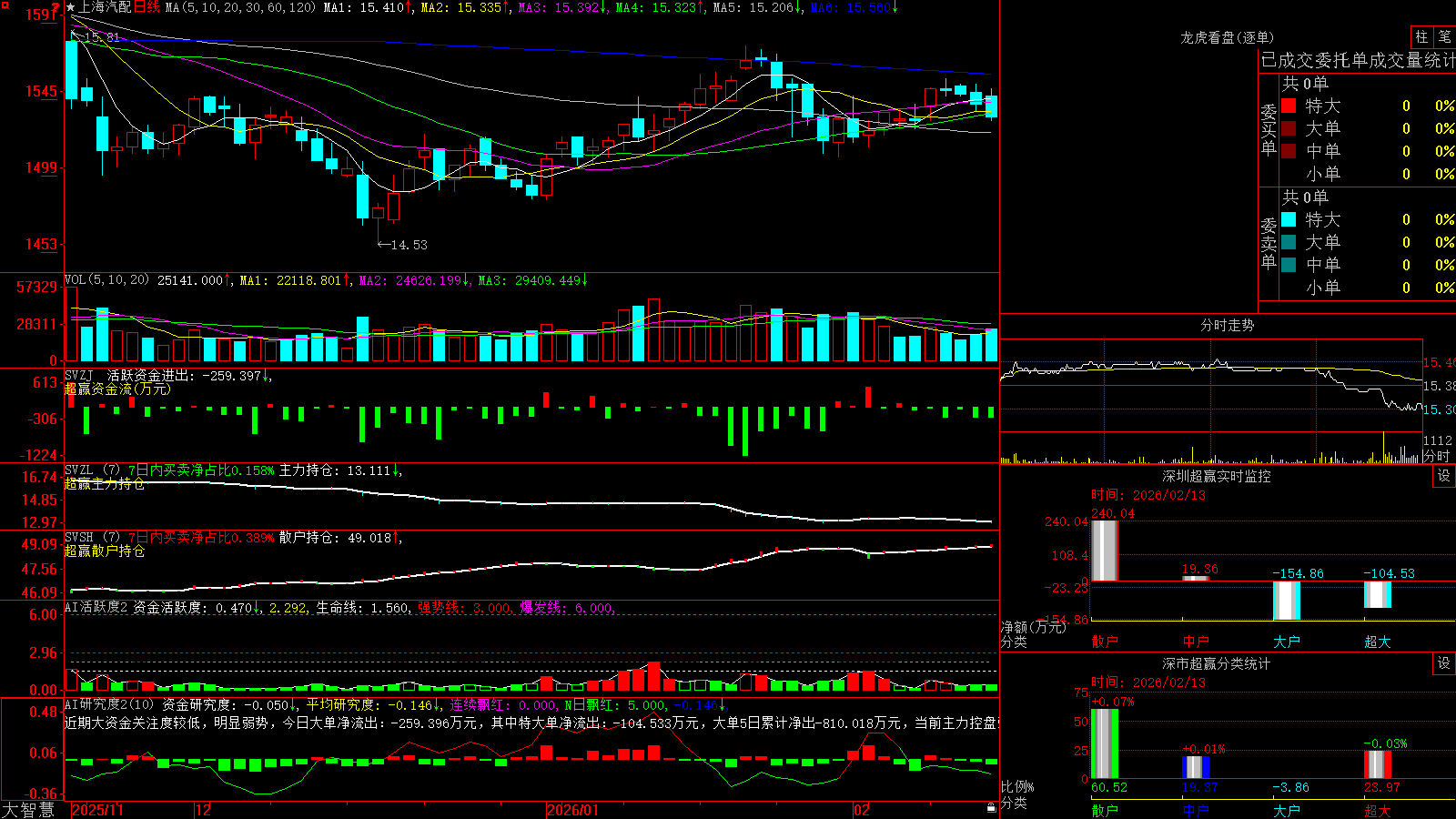This screenshot has width=1456, height=819.
Task: Click the red question mark icon
Action: point(56,7)
